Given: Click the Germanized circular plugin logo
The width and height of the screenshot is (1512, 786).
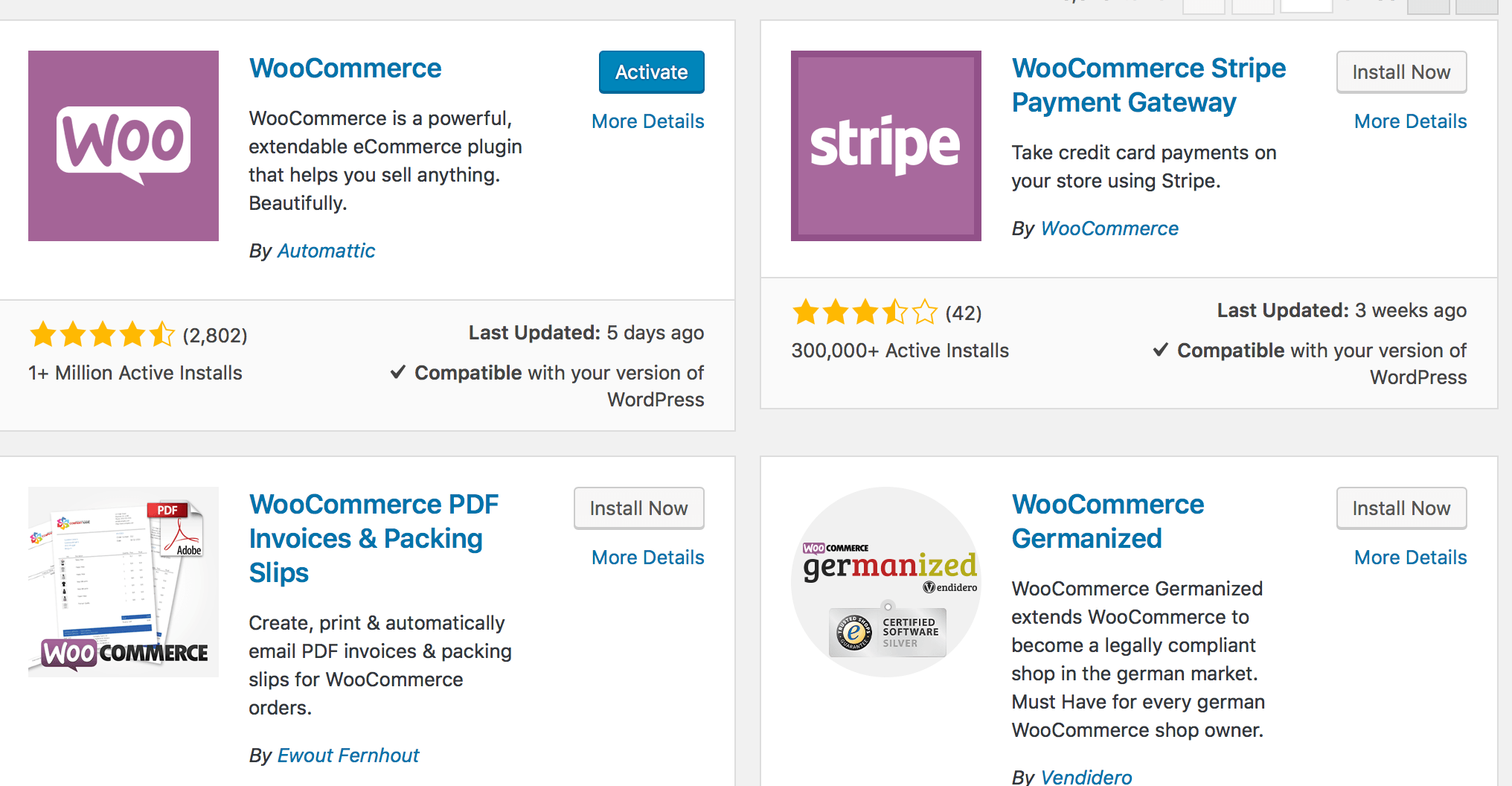Looking at the screenshot, I should coord(885,582).
